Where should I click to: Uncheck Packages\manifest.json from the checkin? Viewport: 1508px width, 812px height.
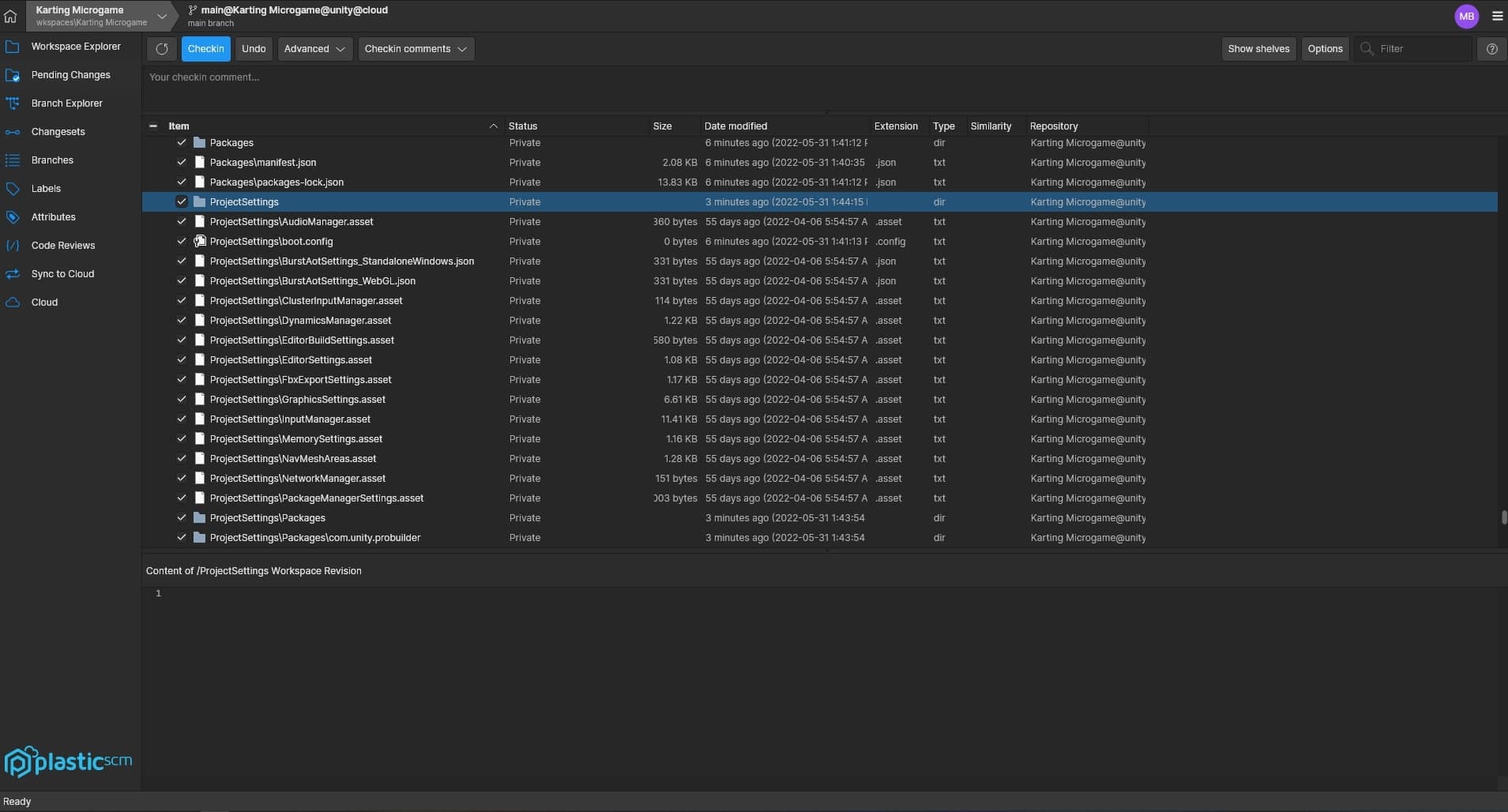pos(182,162)
